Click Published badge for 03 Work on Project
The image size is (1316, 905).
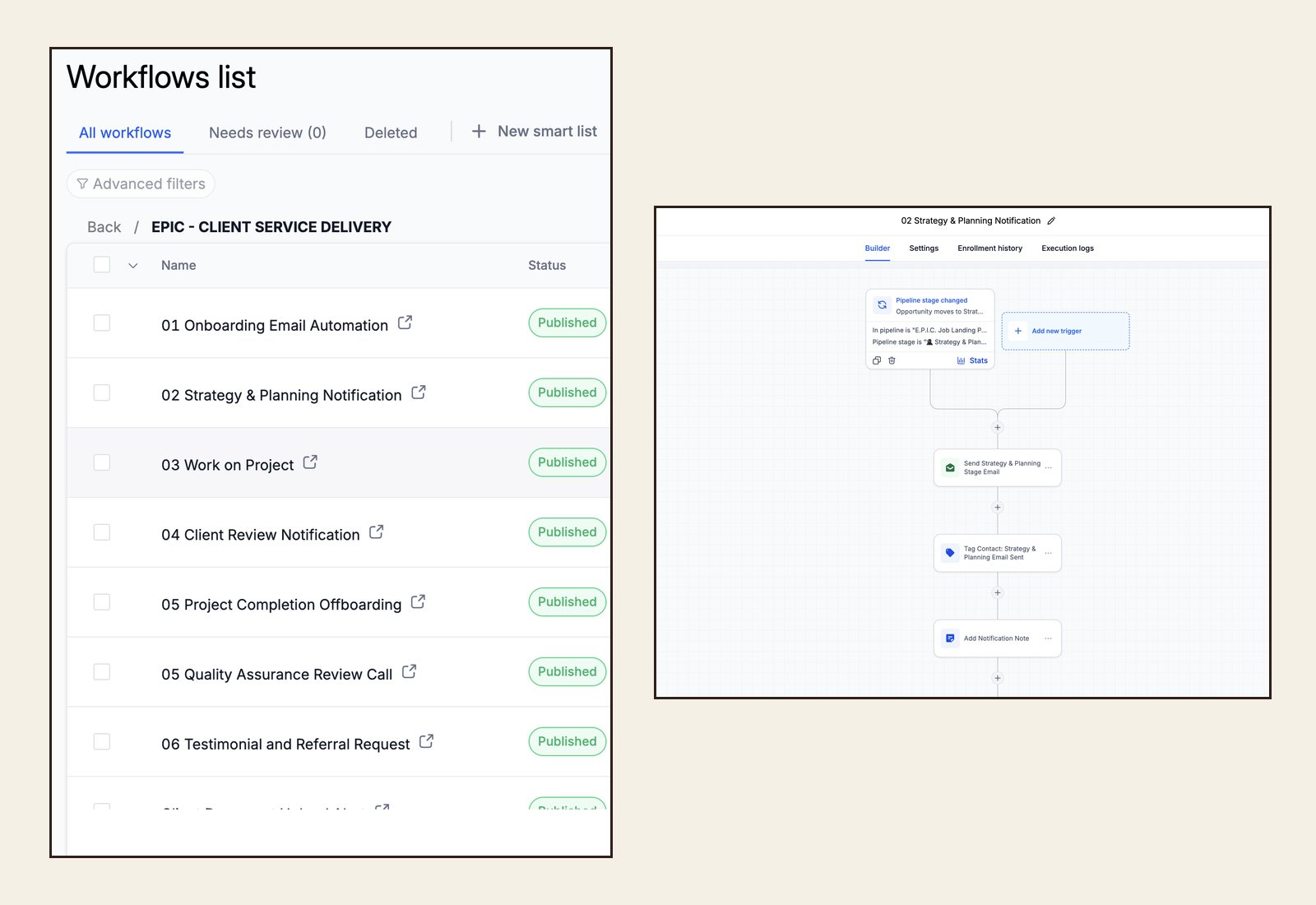(x=568, y=462)
